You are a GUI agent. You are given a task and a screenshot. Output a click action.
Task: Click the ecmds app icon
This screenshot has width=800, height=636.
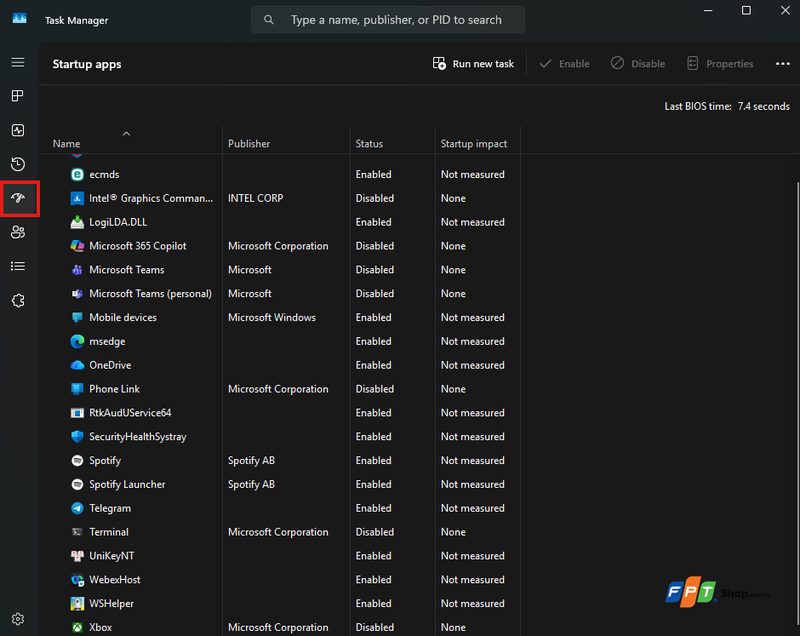[77, 174]
